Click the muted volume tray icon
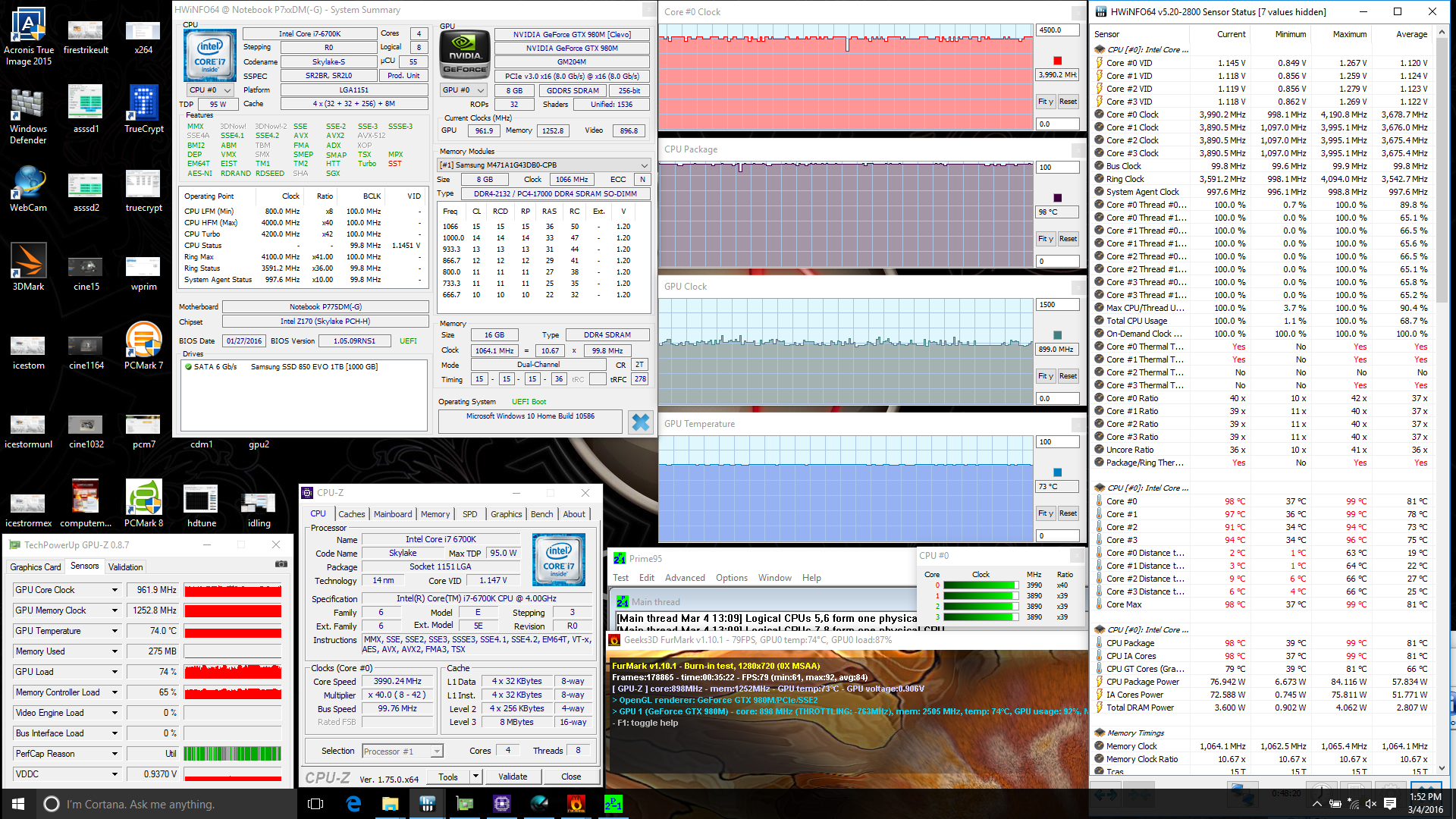Image resolution: width=1456 pixels, height=819 pixels. 1371,804
